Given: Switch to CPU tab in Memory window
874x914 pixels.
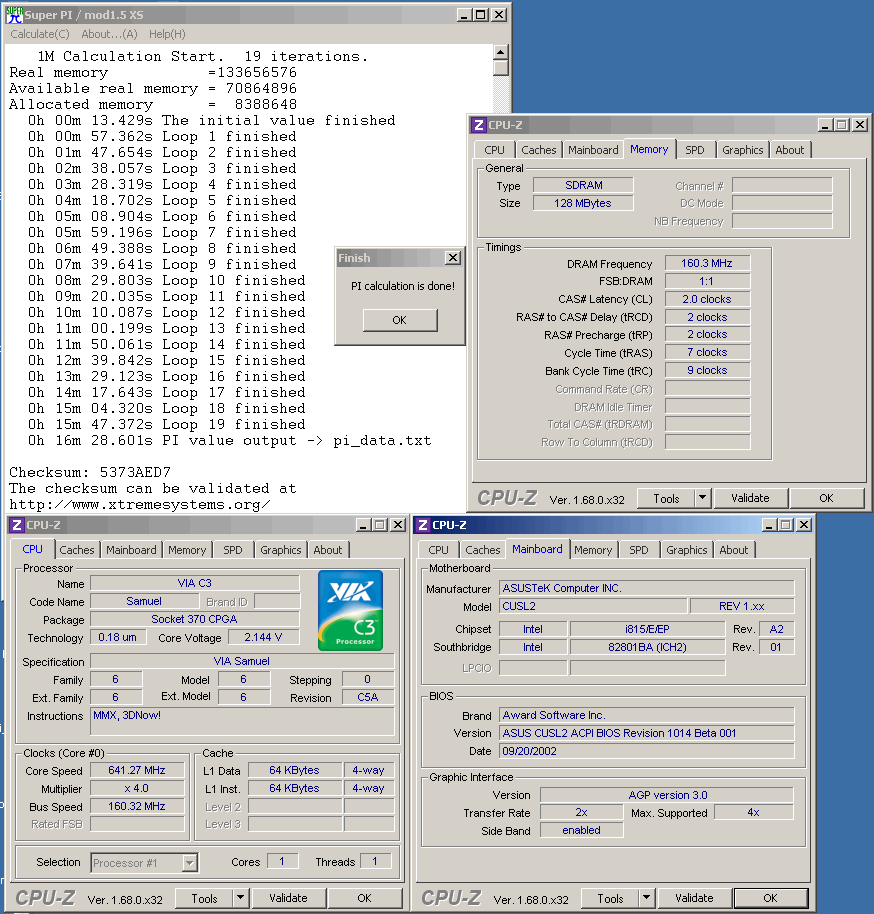Looking at the screenshot, I should point(494,150).
